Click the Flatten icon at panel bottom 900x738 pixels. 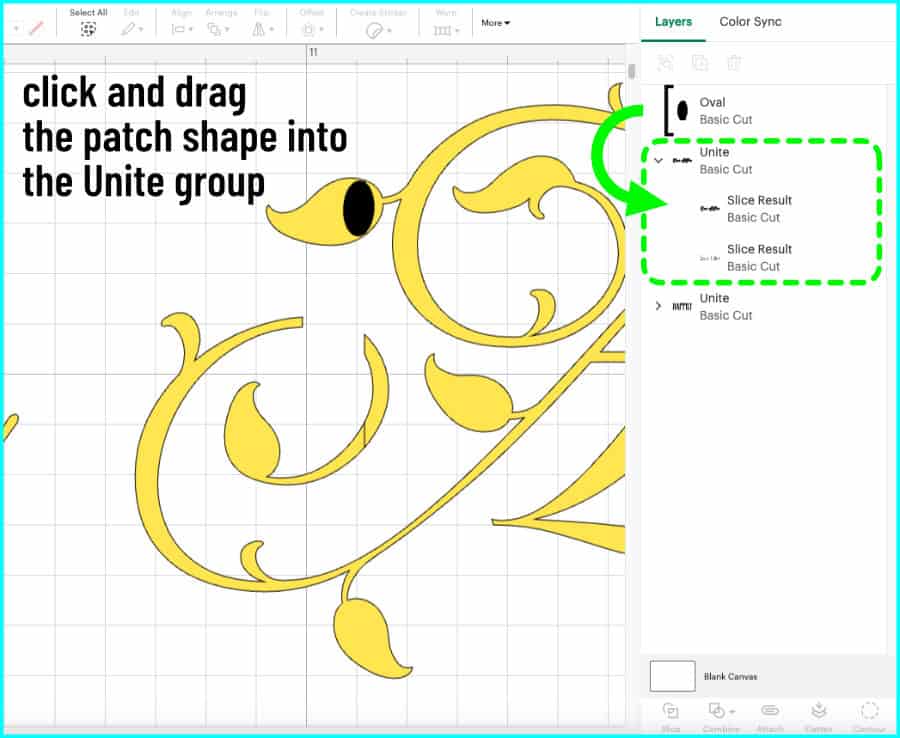pyautogui.click(x=818, y=710)
